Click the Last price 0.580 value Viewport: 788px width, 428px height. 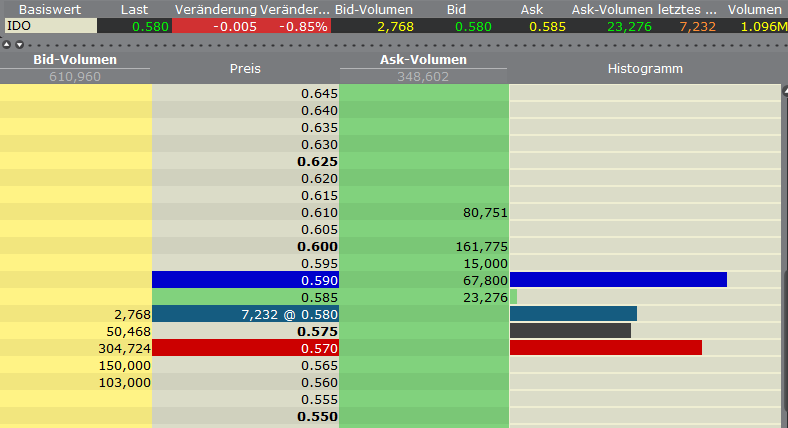[150, 26]
